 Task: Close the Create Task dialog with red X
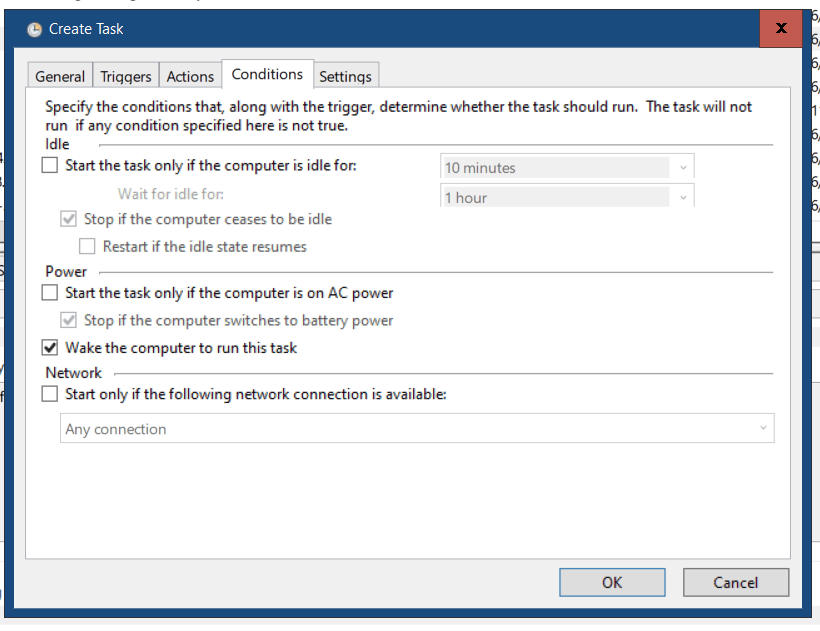781,29
